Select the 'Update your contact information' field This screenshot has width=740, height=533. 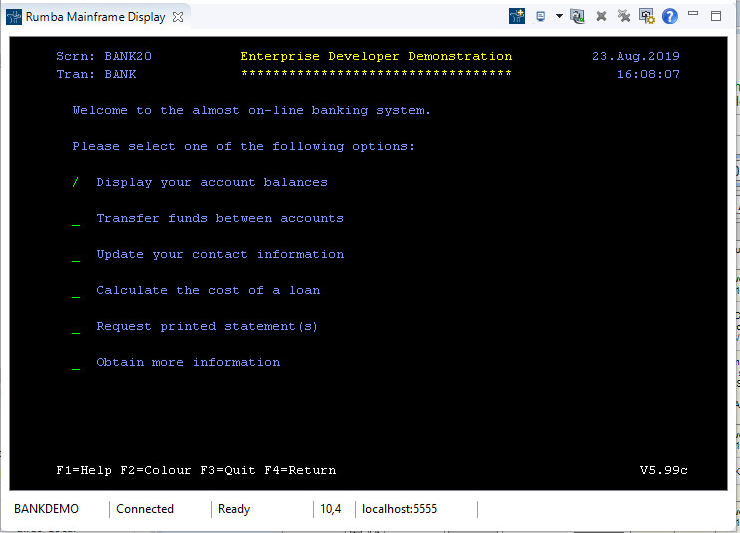coord(76,255)
